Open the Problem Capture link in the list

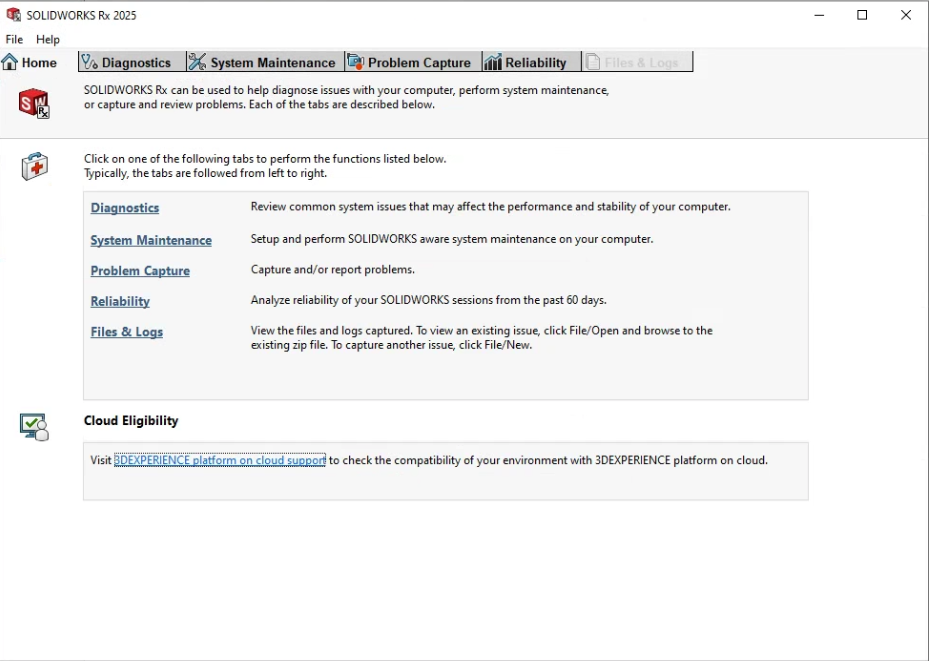(140, 271)
